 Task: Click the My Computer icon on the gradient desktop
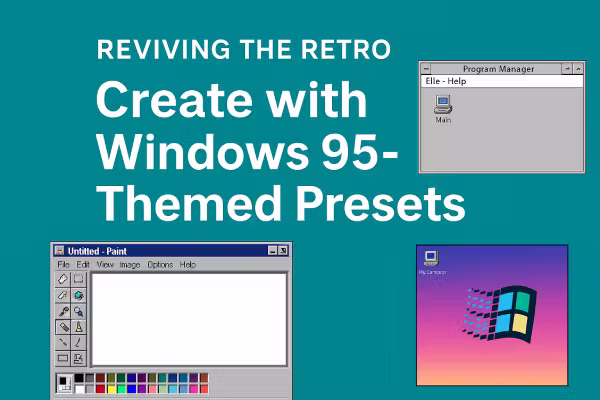coord(432,263)
